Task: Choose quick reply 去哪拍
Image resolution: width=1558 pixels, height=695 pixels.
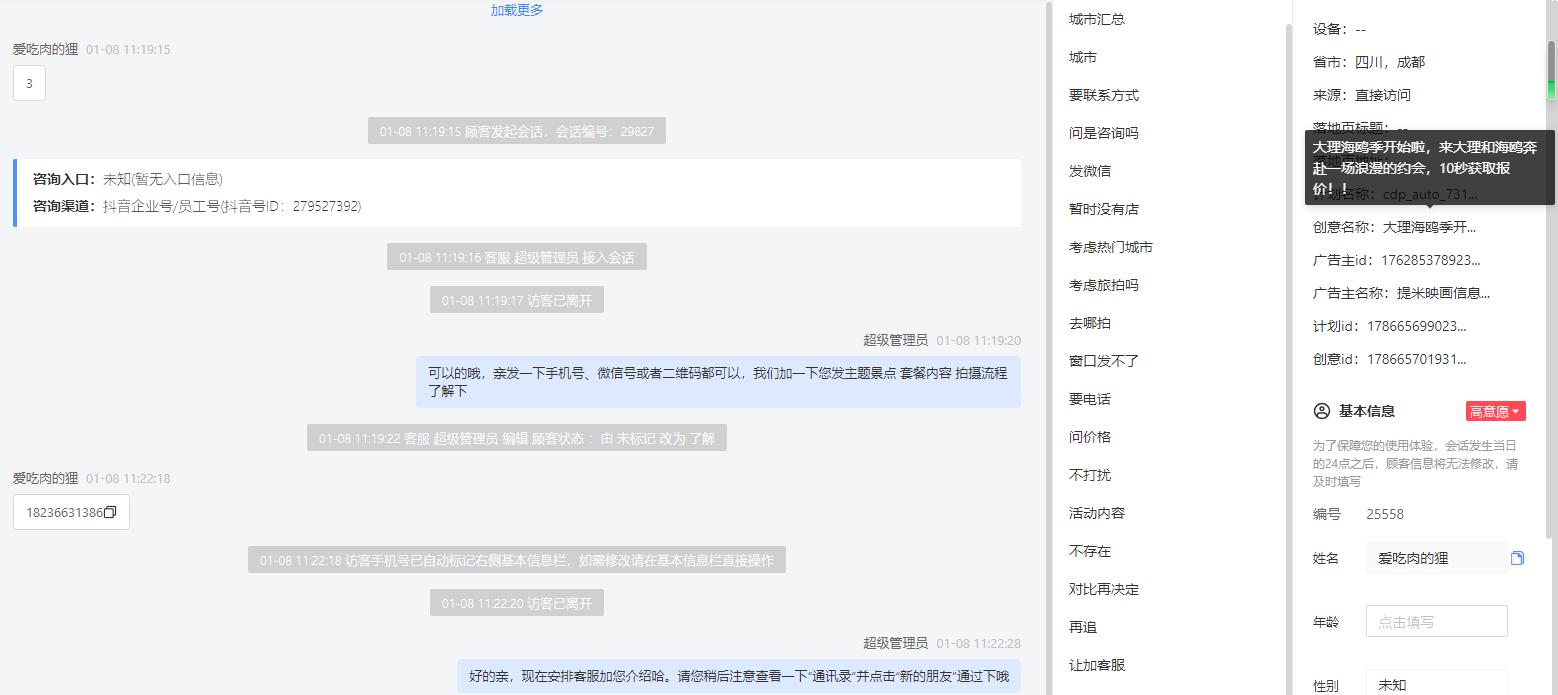Action: click(1090, 323)
